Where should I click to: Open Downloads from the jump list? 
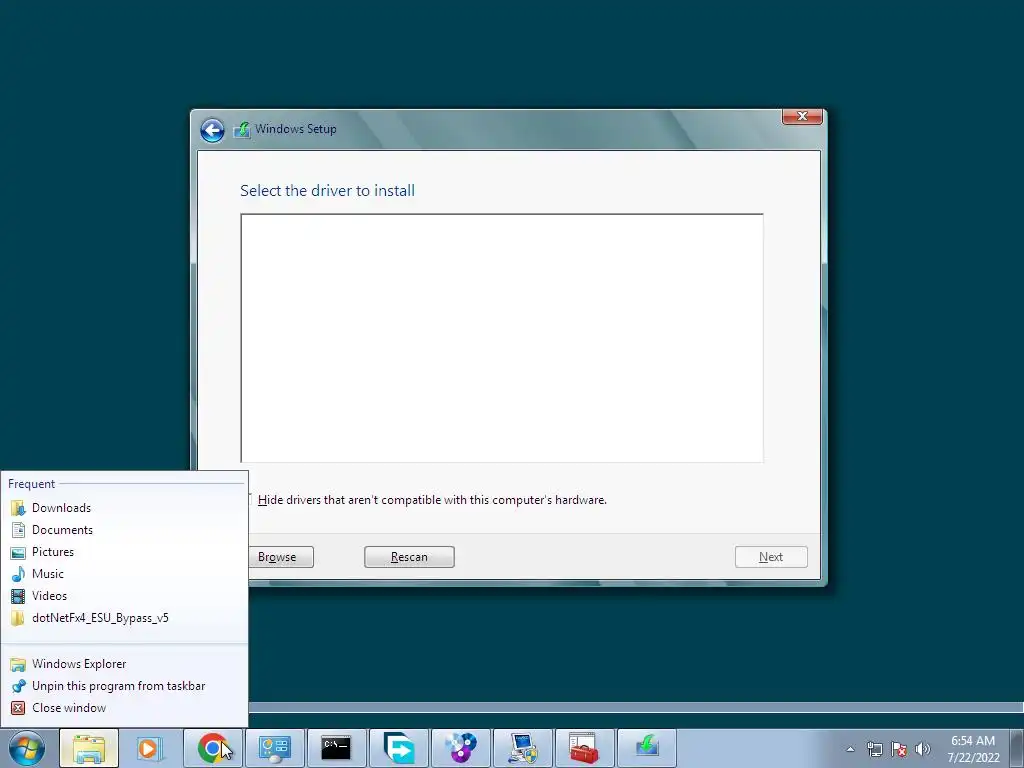pos(124,507)
